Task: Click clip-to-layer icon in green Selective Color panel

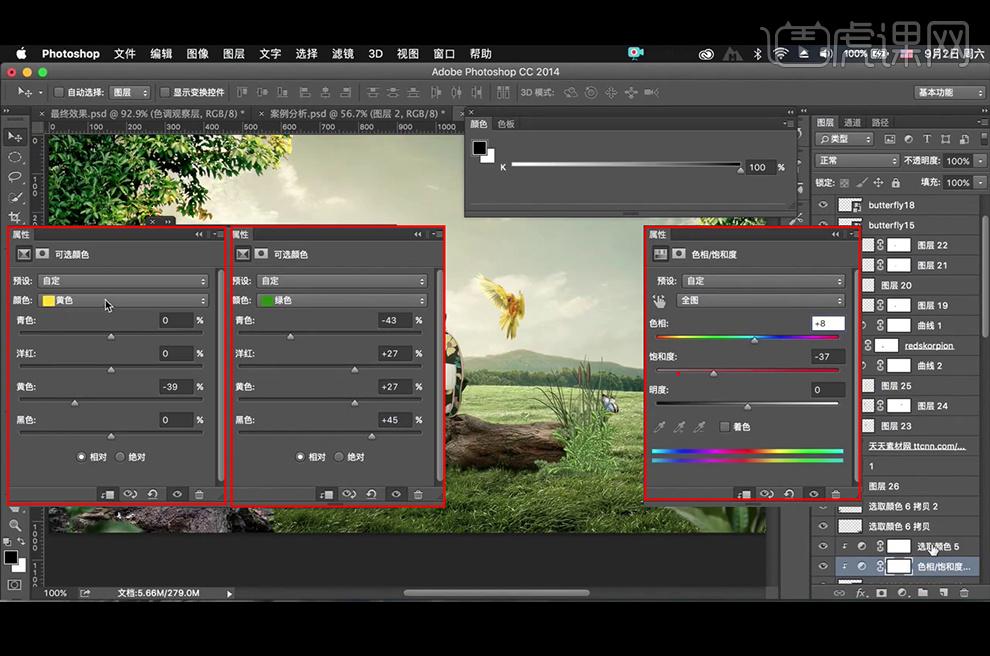Action: 326,494
